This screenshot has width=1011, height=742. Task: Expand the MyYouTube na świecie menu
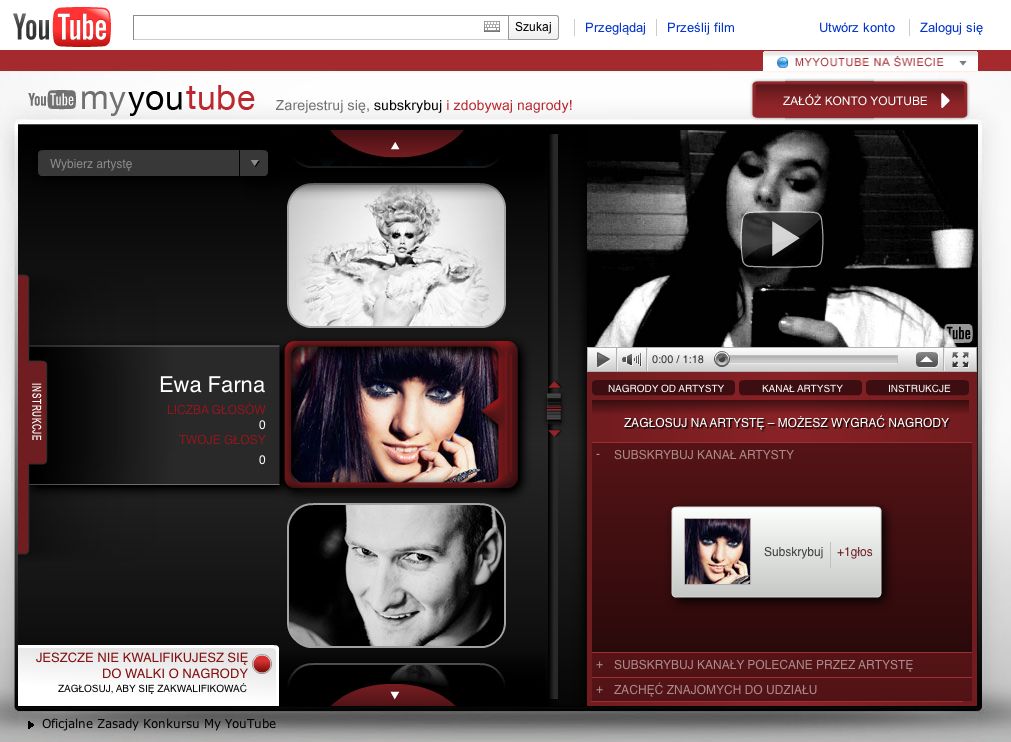coord(870,62)
